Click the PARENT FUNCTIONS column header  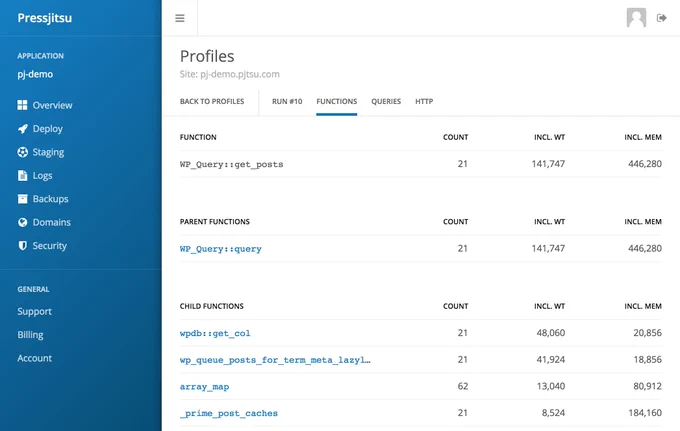[x=215, y=222]
